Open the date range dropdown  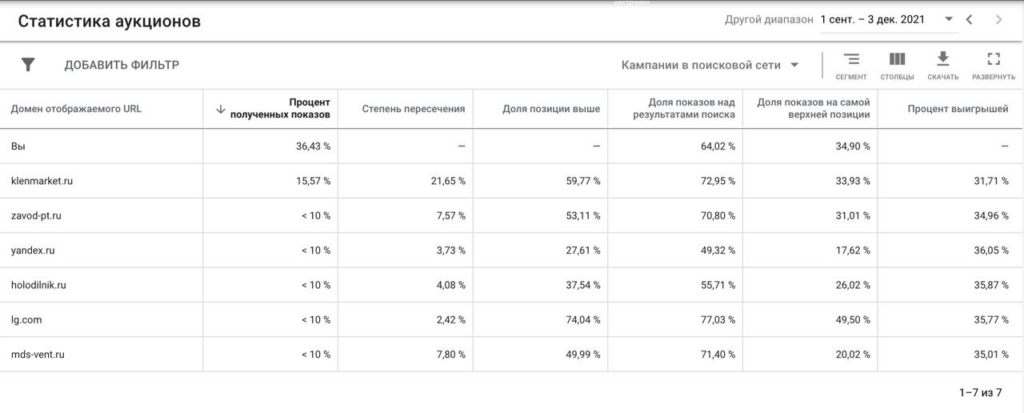(889, 20)
